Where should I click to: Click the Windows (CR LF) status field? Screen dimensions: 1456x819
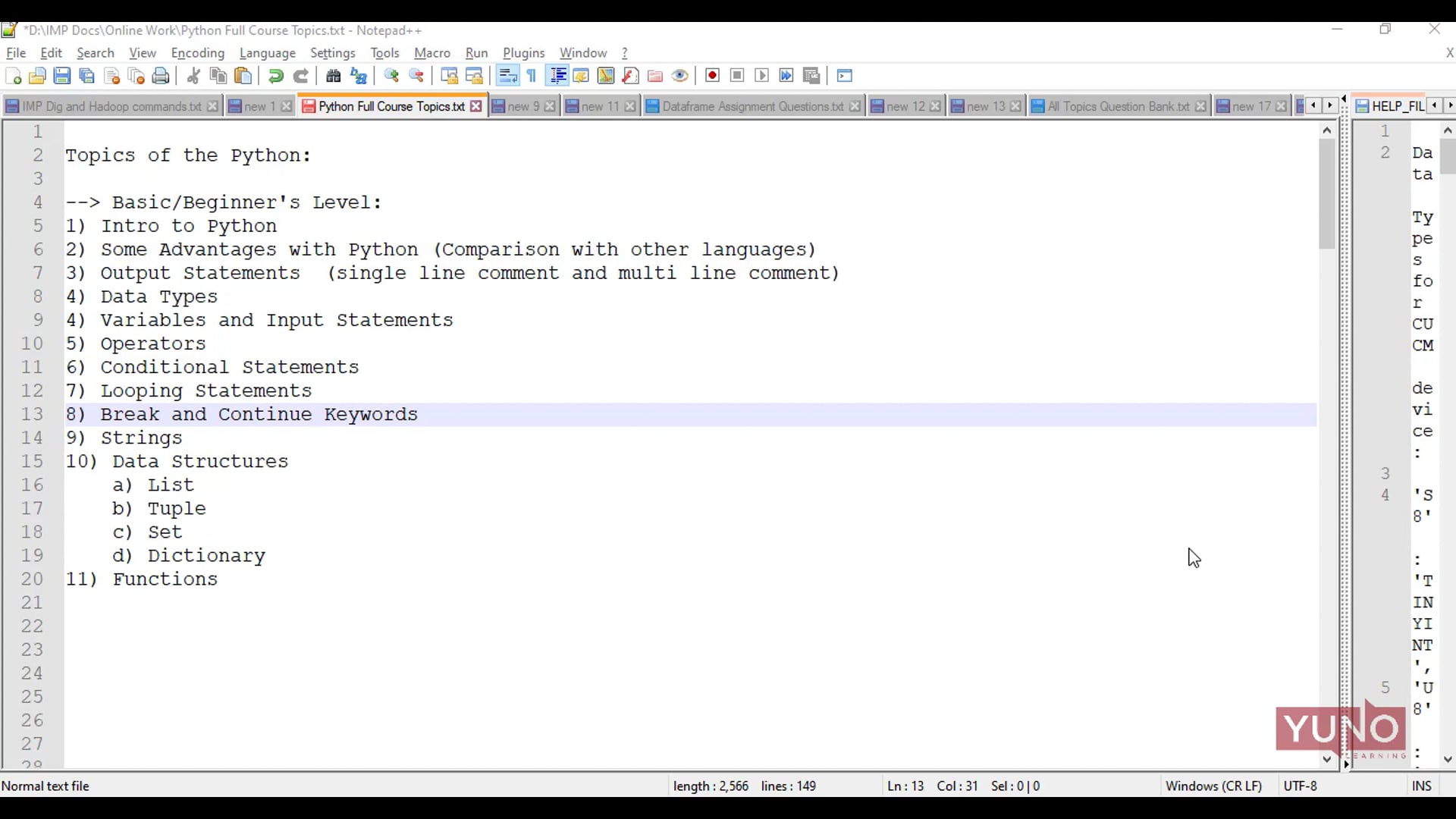[1213, 786]
